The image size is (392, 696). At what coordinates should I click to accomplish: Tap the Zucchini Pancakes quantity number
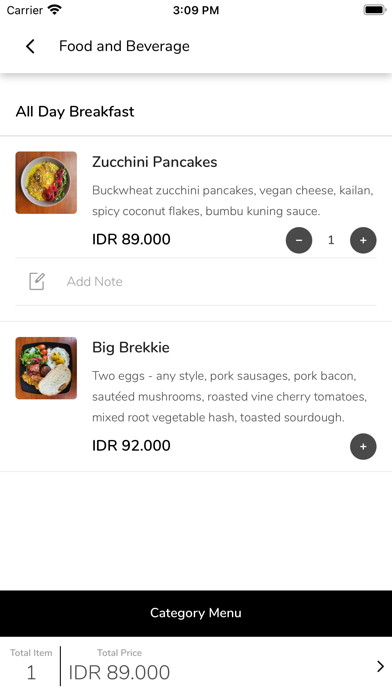331,240
